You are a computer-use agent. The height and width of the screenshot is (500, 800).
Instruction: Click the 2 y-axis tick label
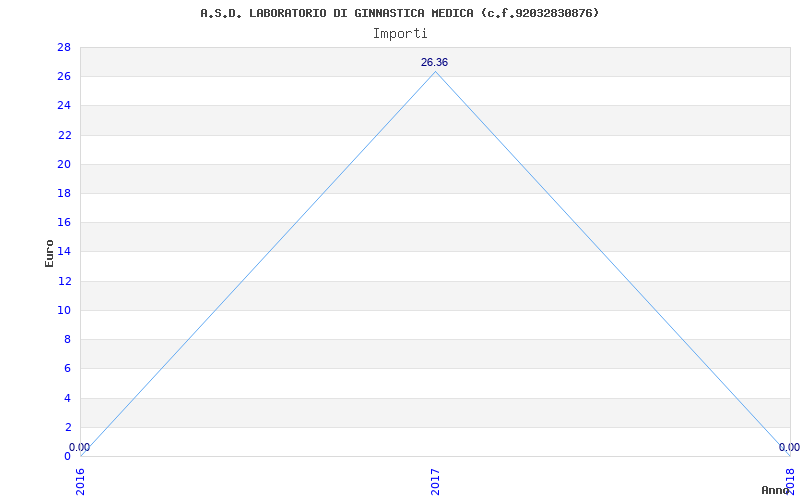67,427
